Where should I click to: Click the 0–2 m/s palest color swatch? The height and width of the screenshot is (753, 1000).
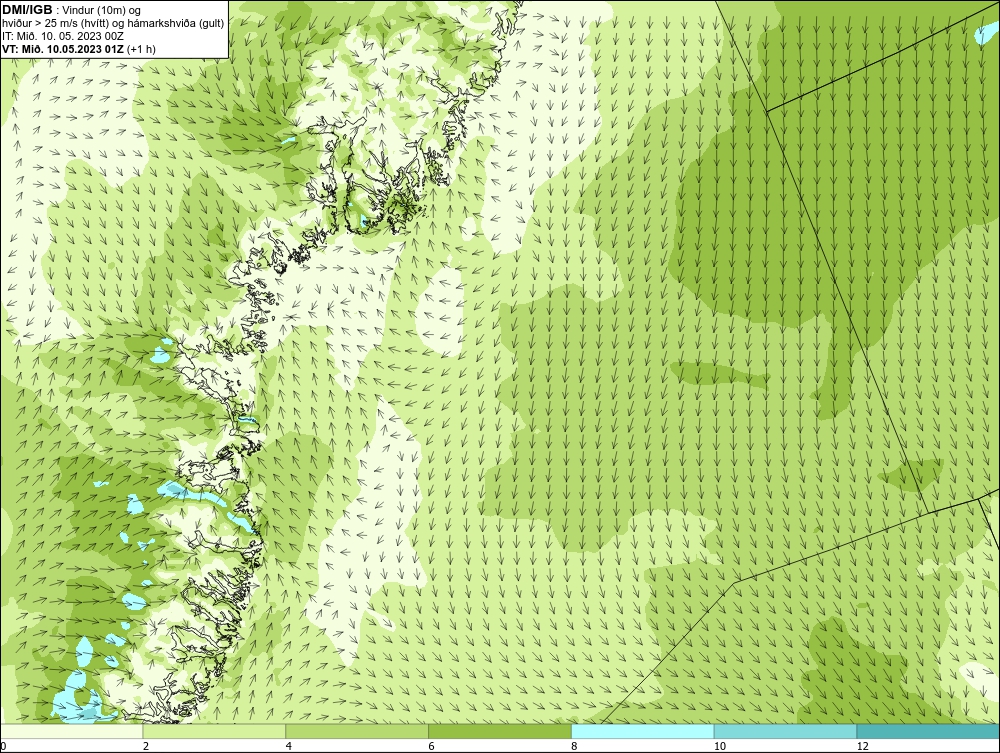[x=71, y=731]
